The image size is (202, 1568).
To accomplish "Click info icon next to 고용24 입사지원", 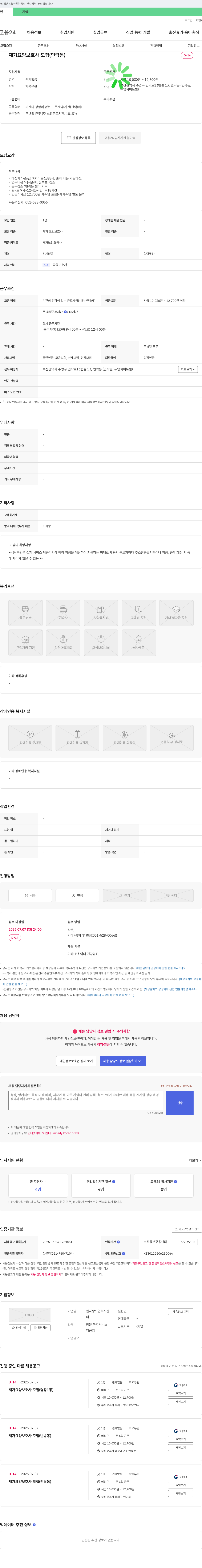I will point(176,1182).
